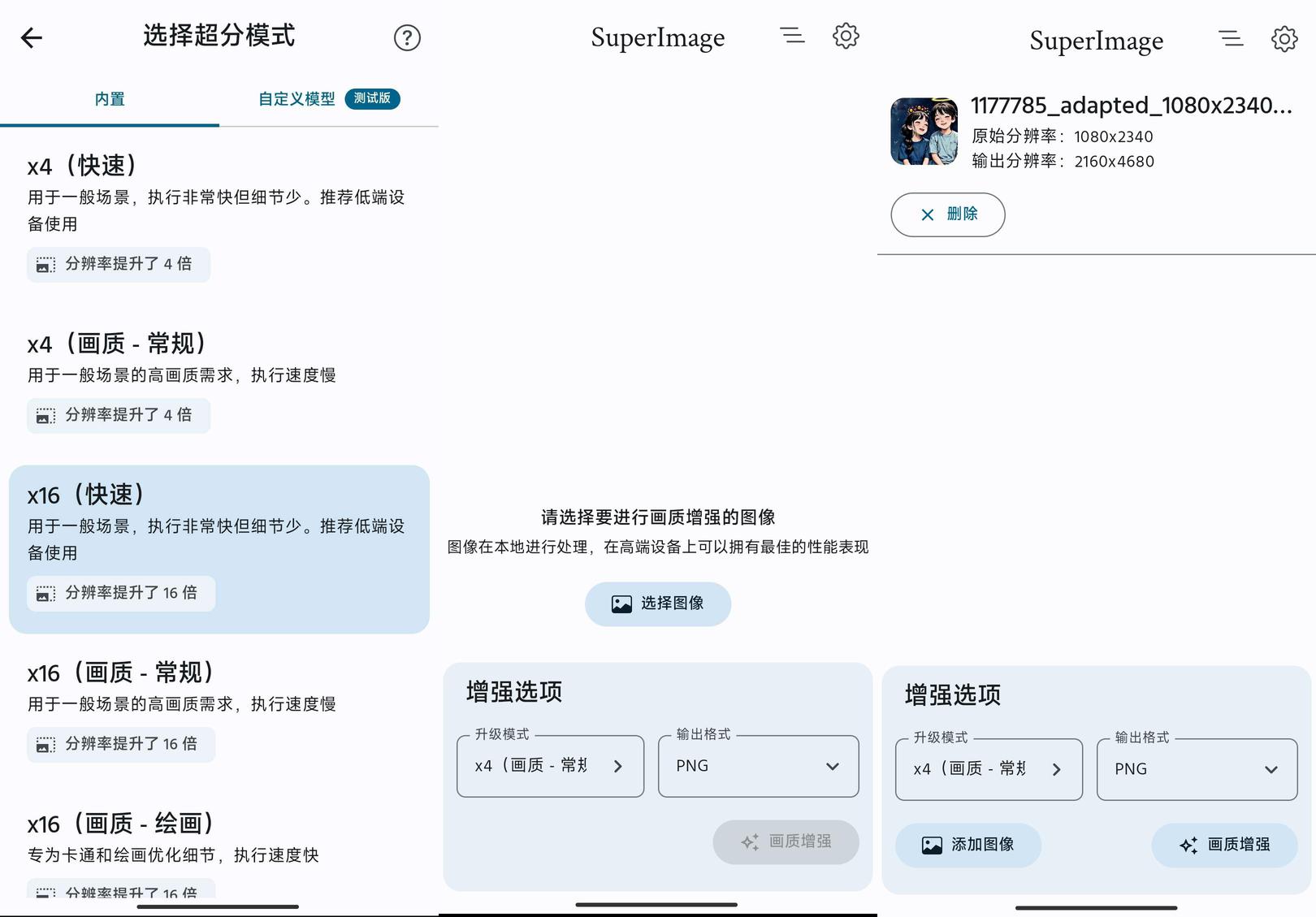The height and width of the screenshot is (917, 1316).
Task: Click resolution badge icon under x16（画质 - 常规）
Action: coord(45,745)
